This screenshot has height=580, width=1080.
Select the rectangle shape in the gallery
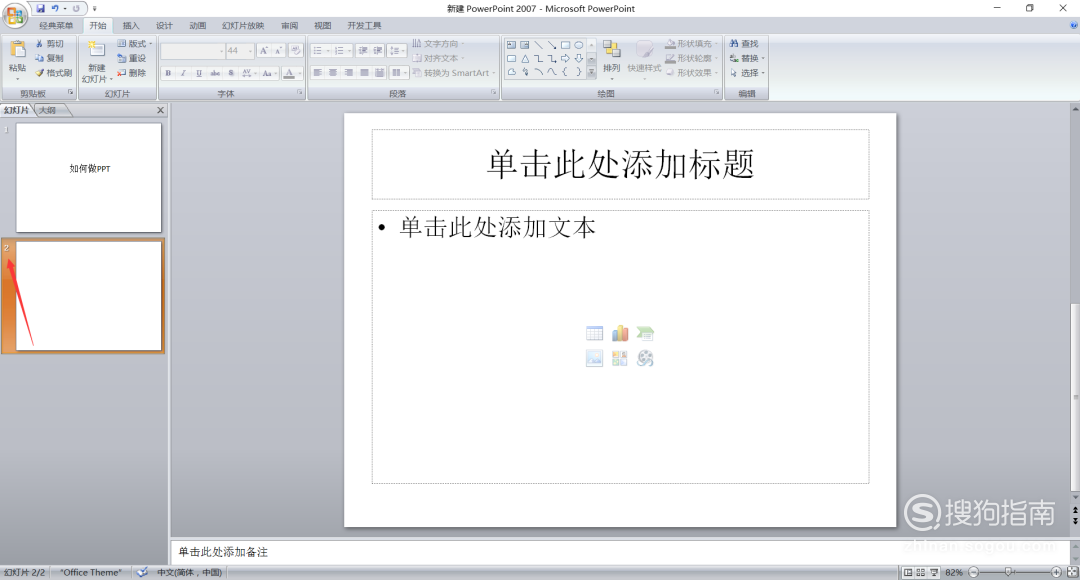pos(565,45)
